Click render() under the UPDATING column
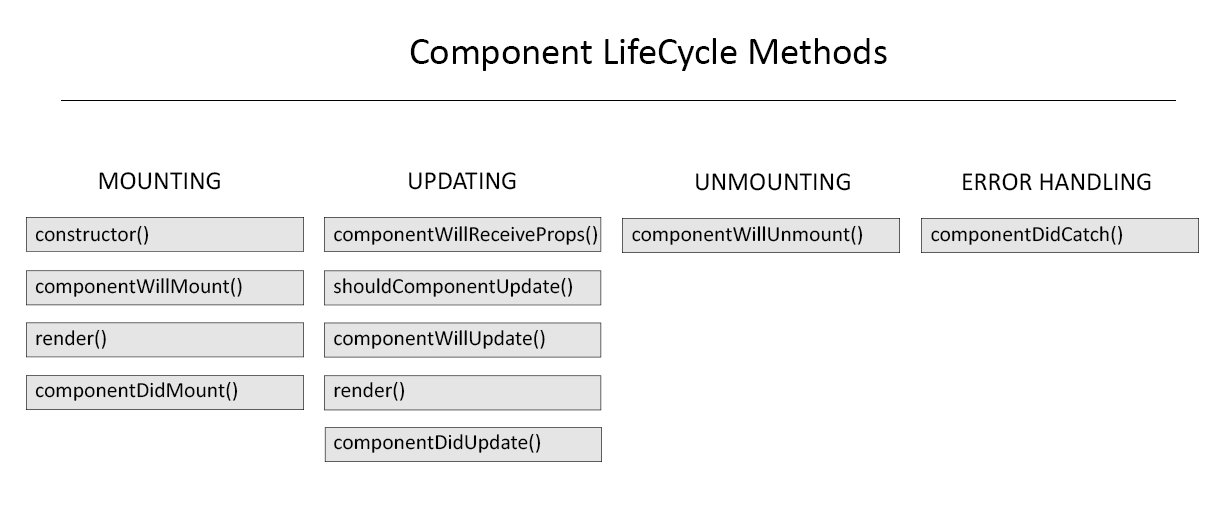 (x=463, y=392)
